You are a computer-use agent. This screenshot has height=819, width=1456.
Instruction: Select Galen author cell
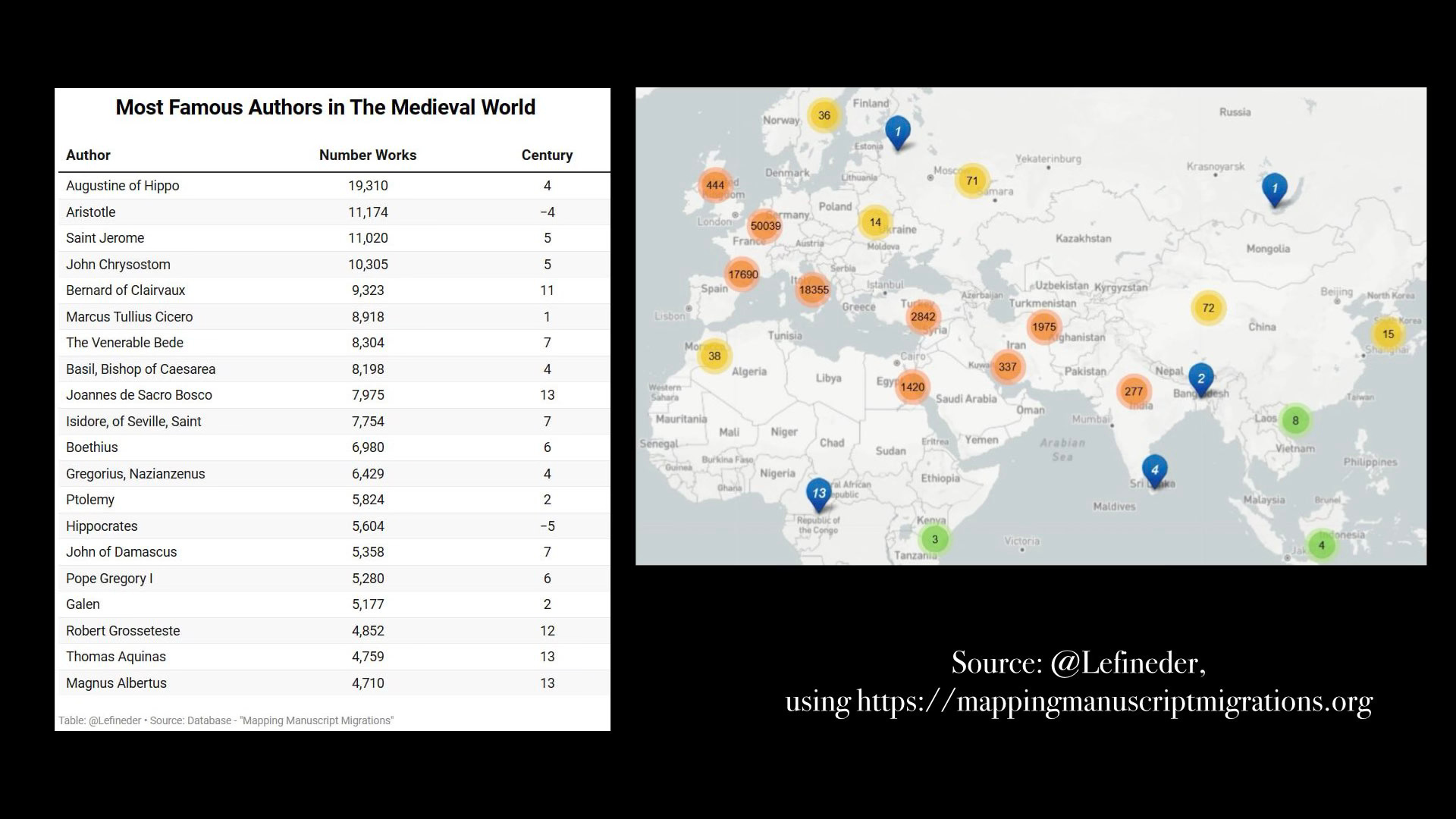click(83, 604)
